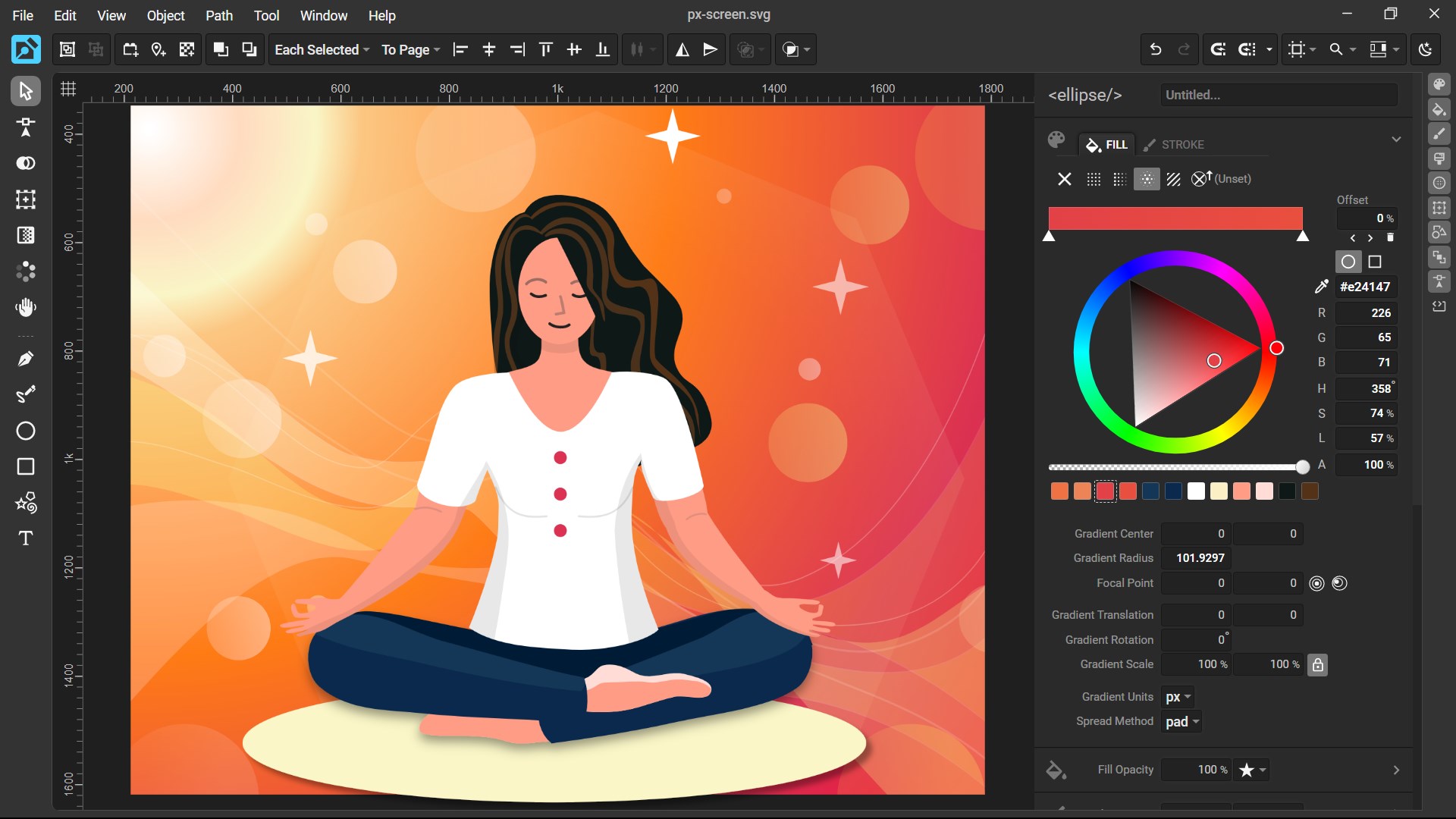Set fill to none with X
Image resolution: width=1456 pixels, height=819 pixels.
pyautogui.click(x=1064, y=179)
